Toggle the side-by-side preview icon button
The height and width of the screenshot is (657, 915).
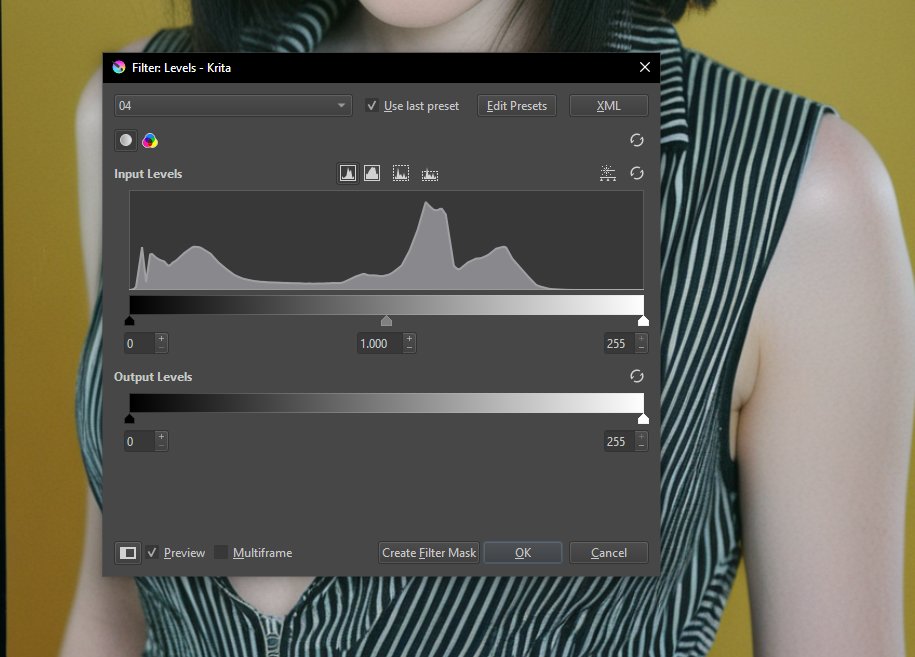(x=128, y=553)
